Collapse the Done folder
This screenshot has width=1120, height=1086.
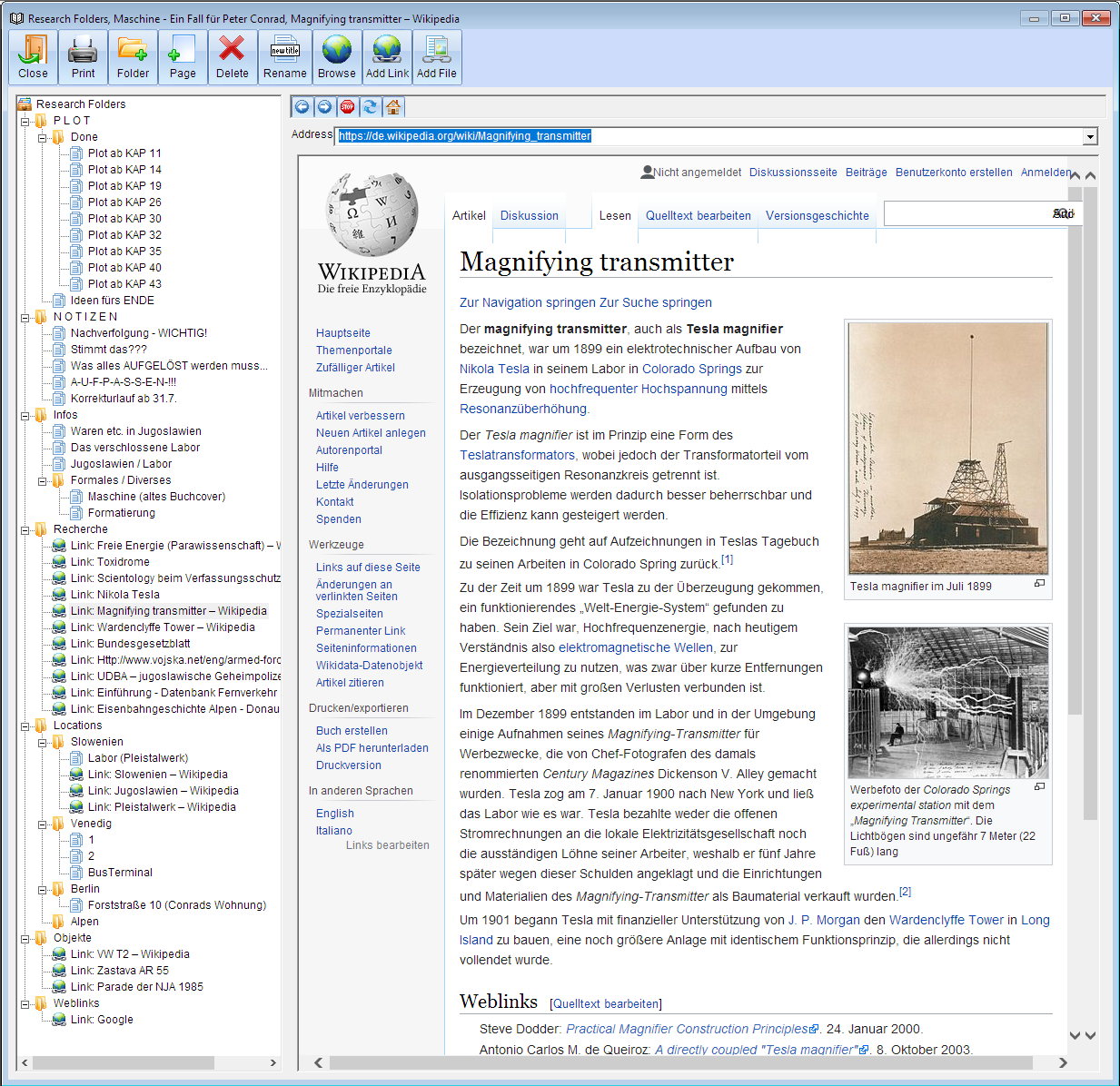(43, 137)
